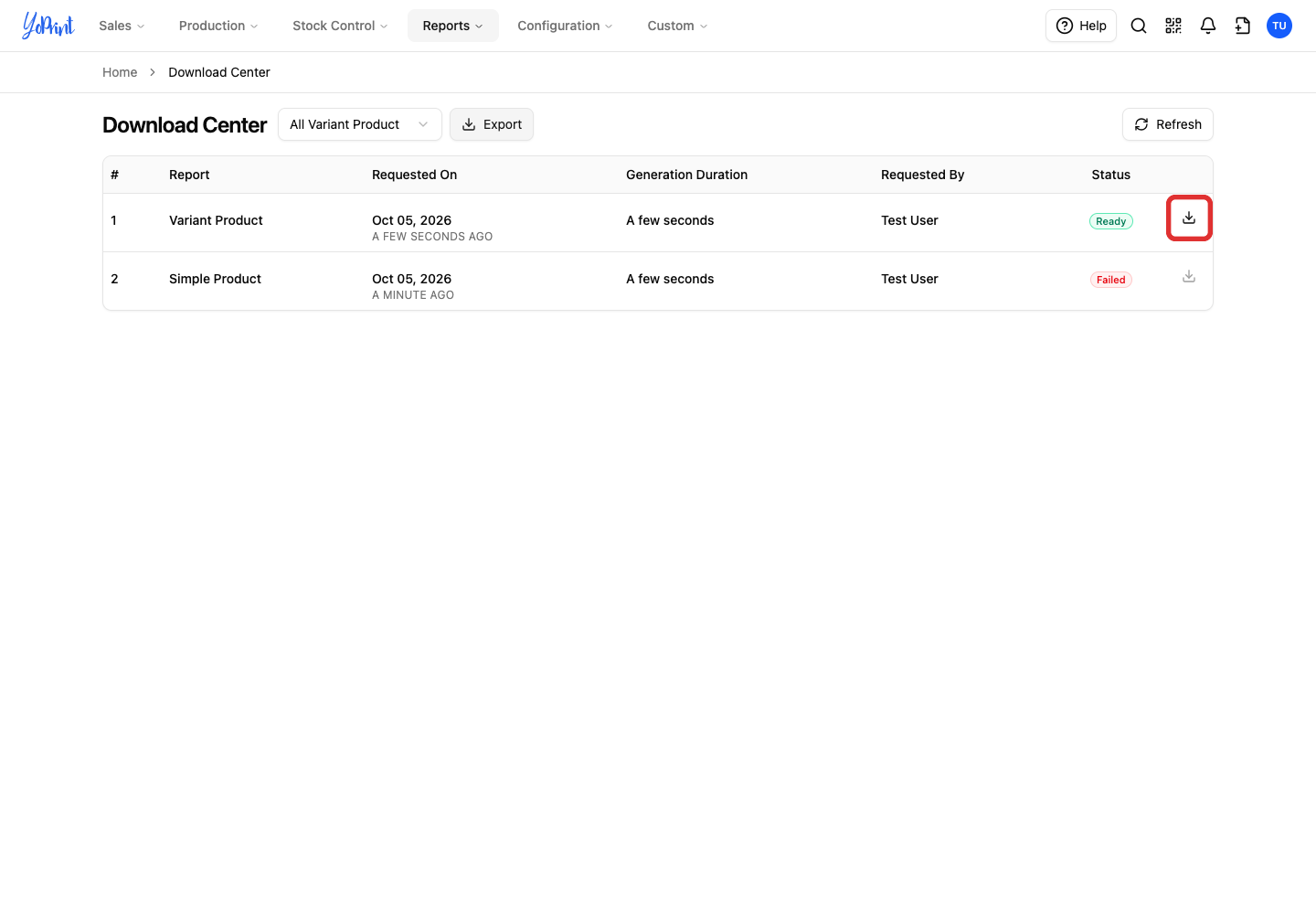
Task: Click the Export button
Action: point(492,124)
